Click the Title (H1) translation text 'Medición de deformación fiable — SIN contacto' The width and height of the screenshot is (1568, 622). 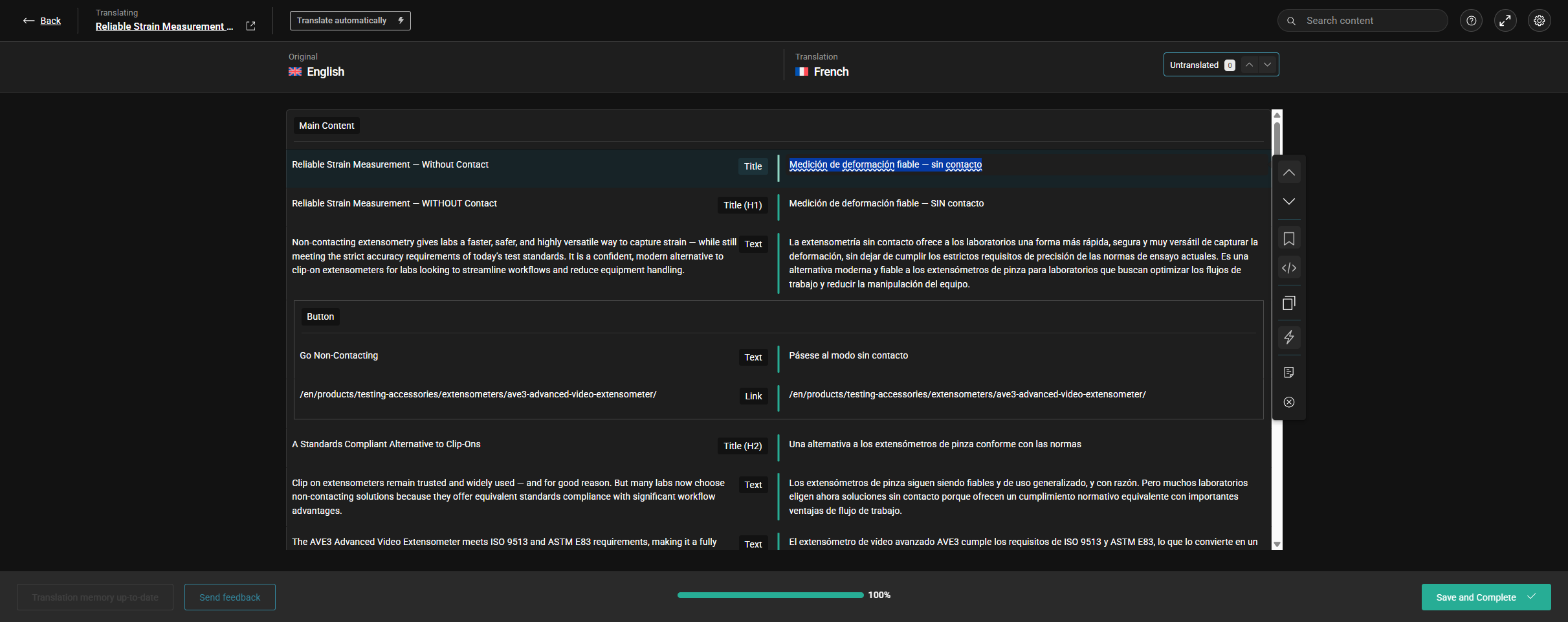(x=886, y=203)
